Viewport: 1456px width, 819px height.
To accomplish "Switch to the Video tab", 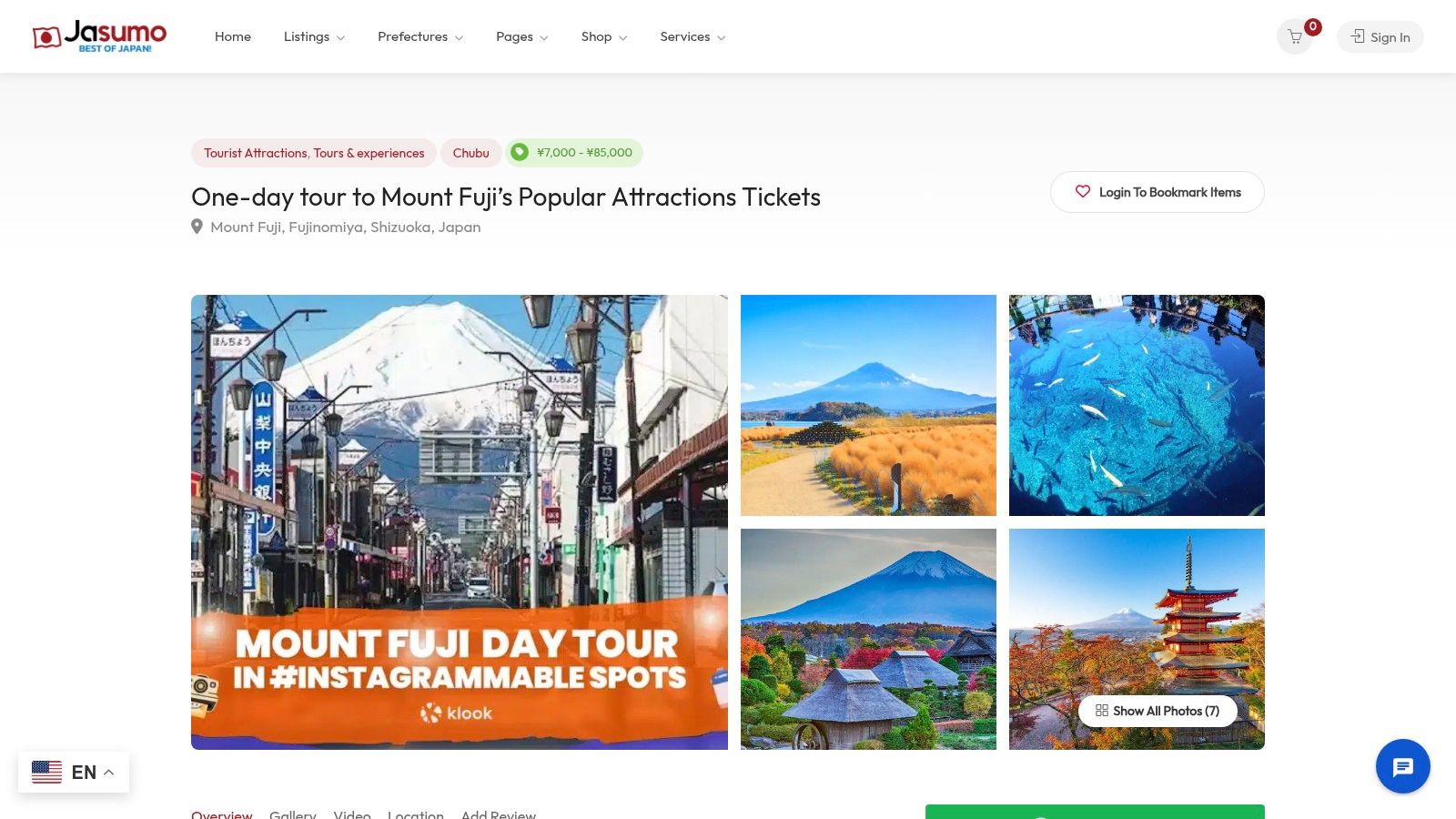I will pos(352,814).
